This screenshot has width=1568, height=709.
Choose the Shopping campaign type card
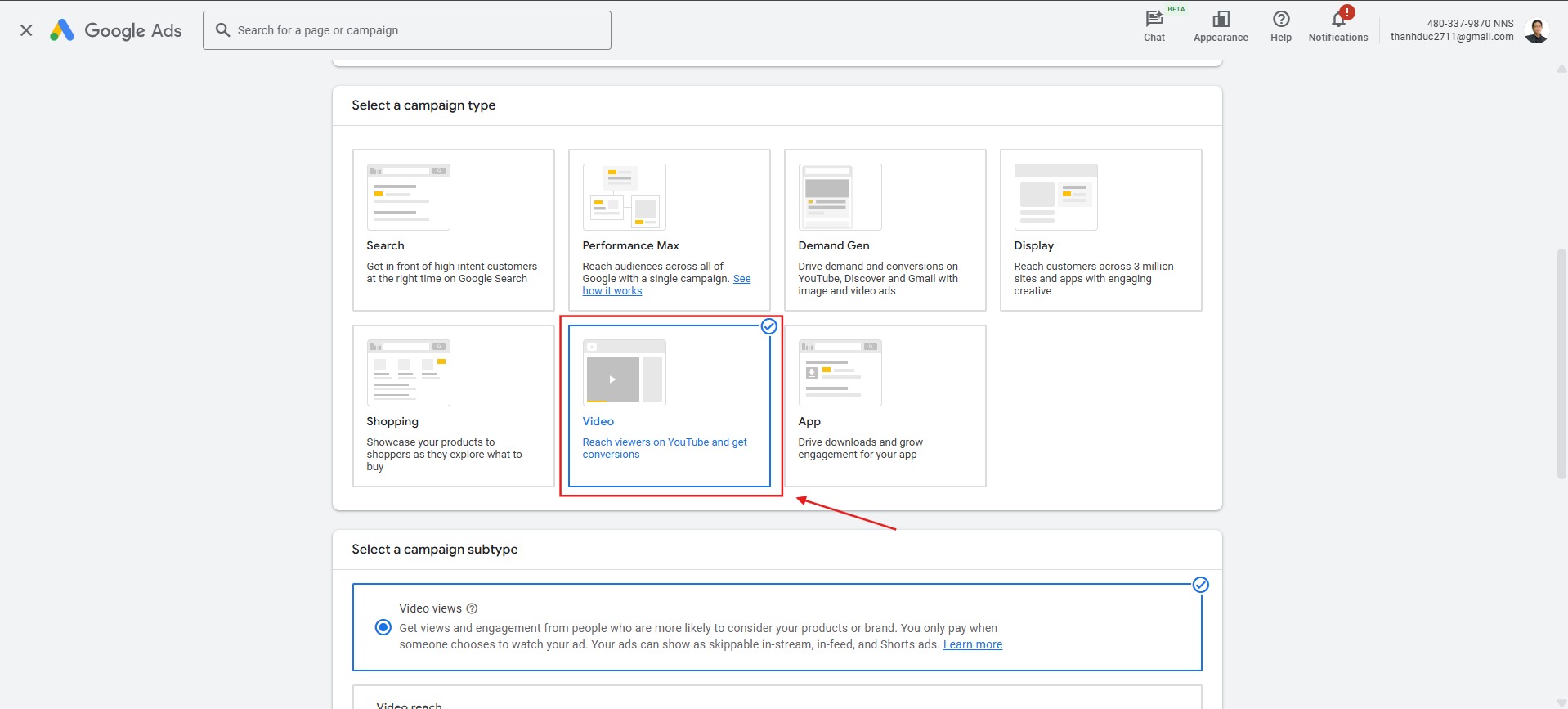tap(453, 406)
